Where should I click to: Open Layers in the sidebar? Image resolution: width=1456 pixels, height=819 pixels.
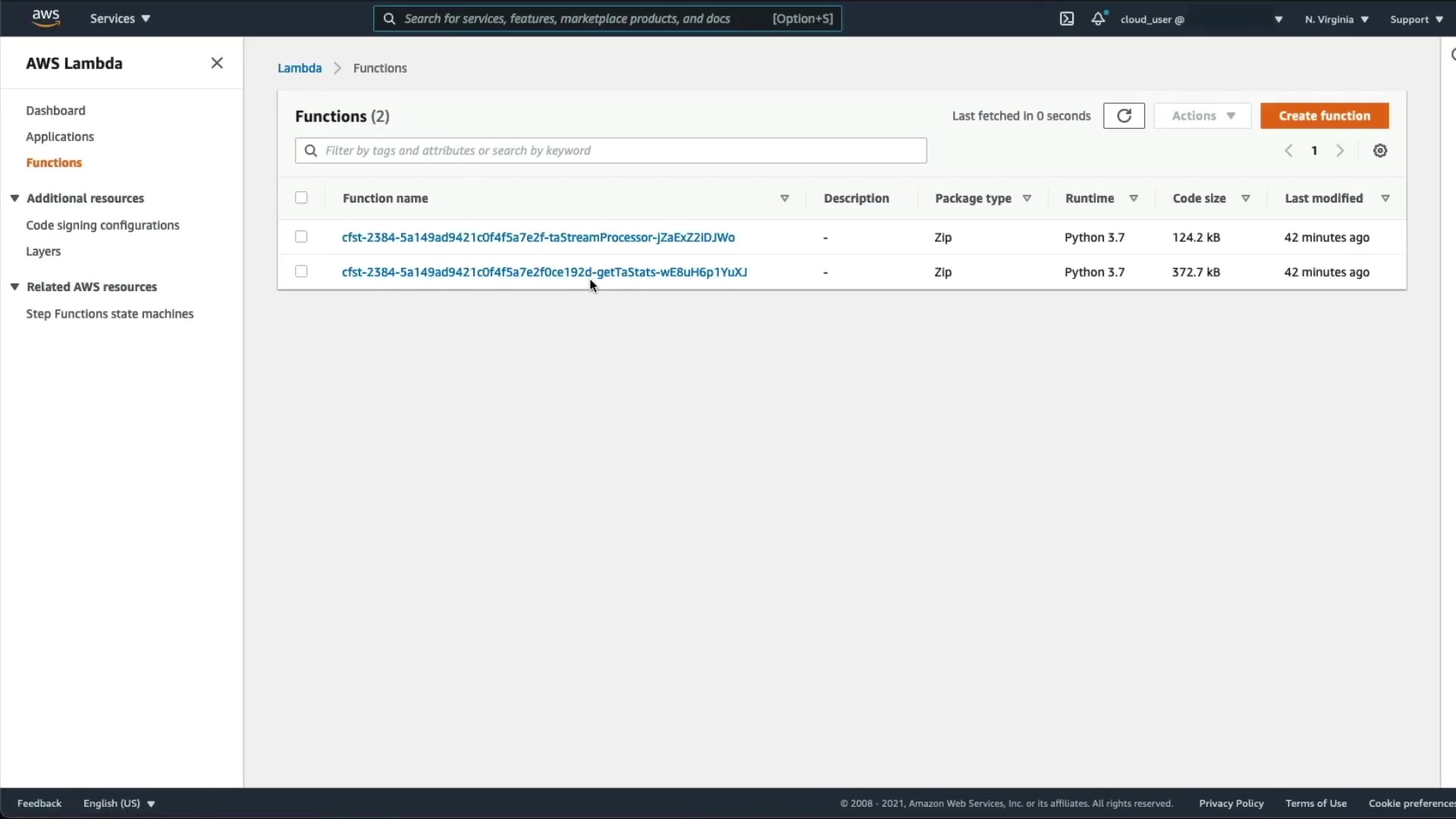[43, 252]
